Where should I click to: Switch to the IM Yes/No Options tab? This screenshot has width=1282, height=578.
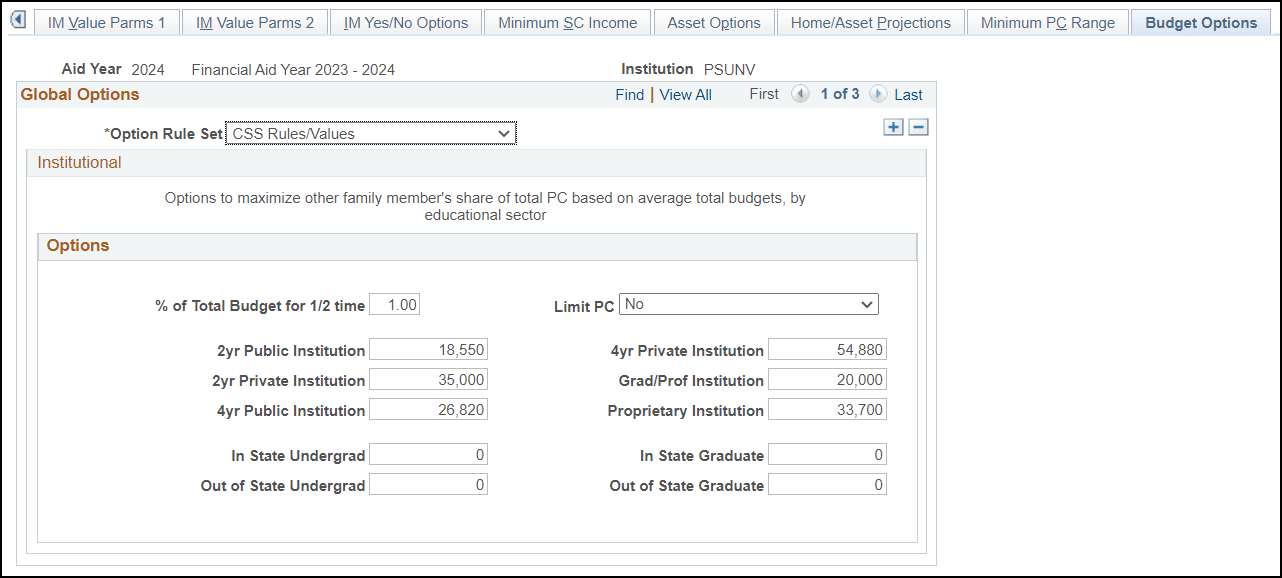coord(405,21)
